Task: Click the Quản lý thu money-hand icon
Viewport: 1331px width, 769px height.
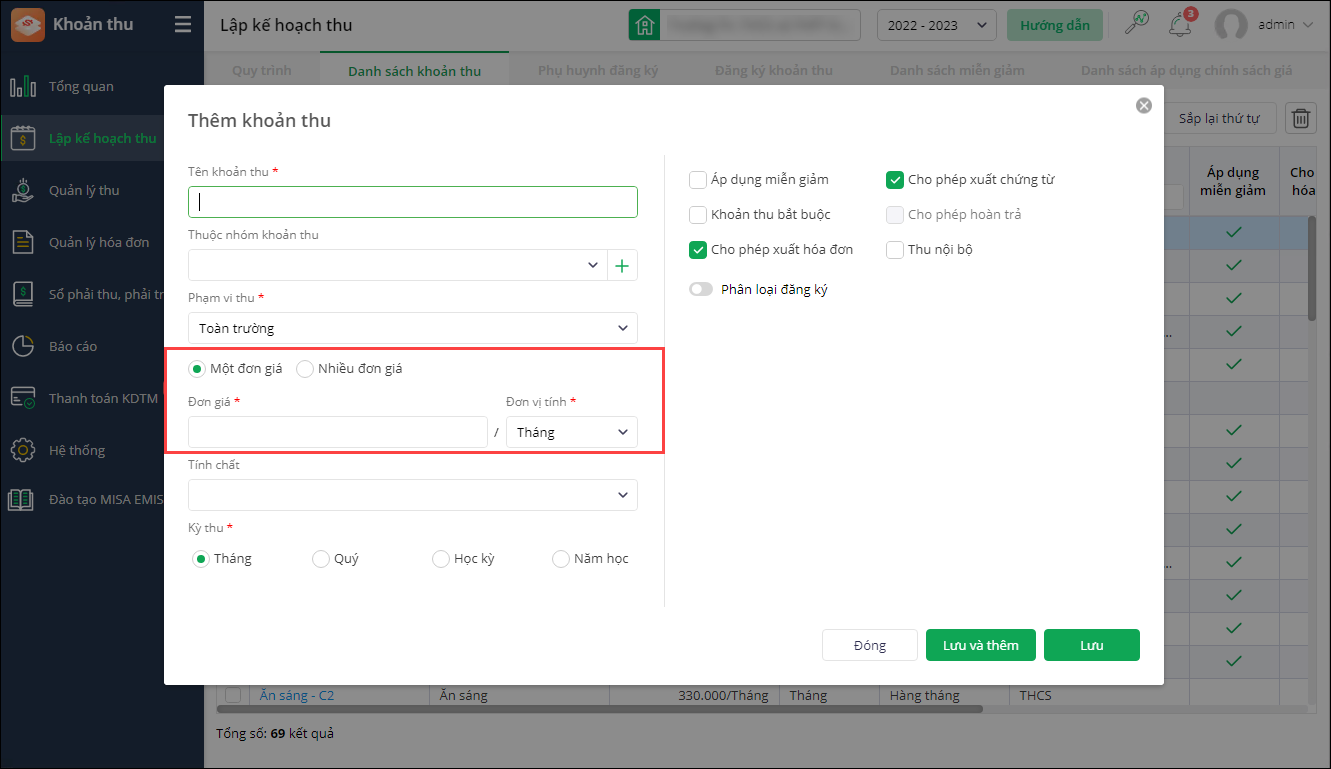Action: coord(23,190)
